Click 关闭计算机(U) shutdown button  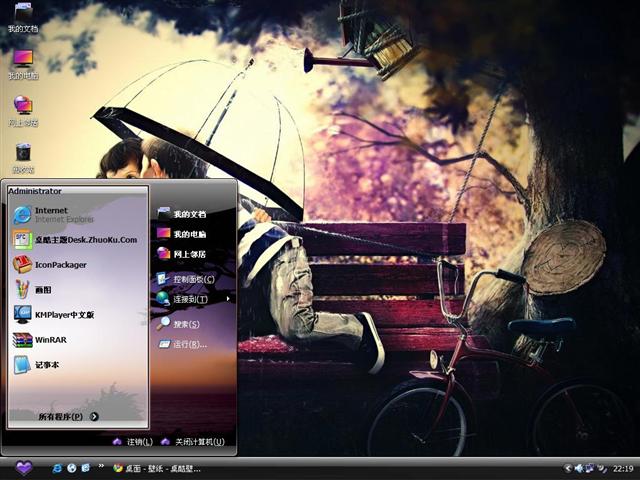click(x=193, y=442)
